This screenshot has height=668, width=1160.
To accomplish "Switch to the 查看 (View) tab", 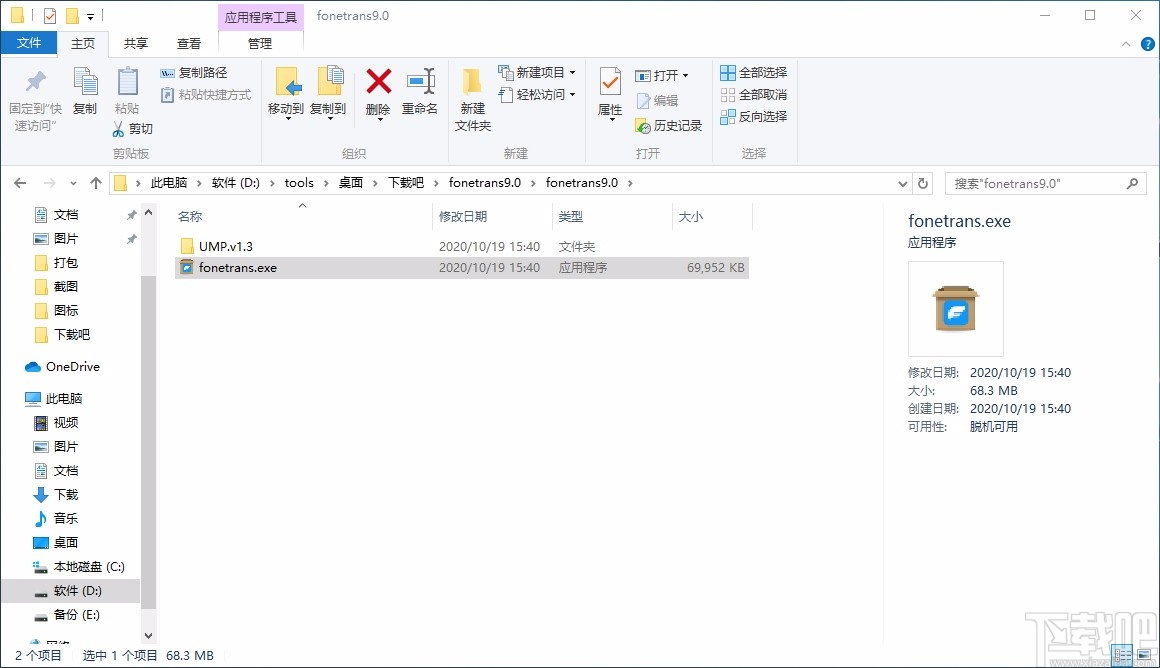I will (x=189, y=43).
